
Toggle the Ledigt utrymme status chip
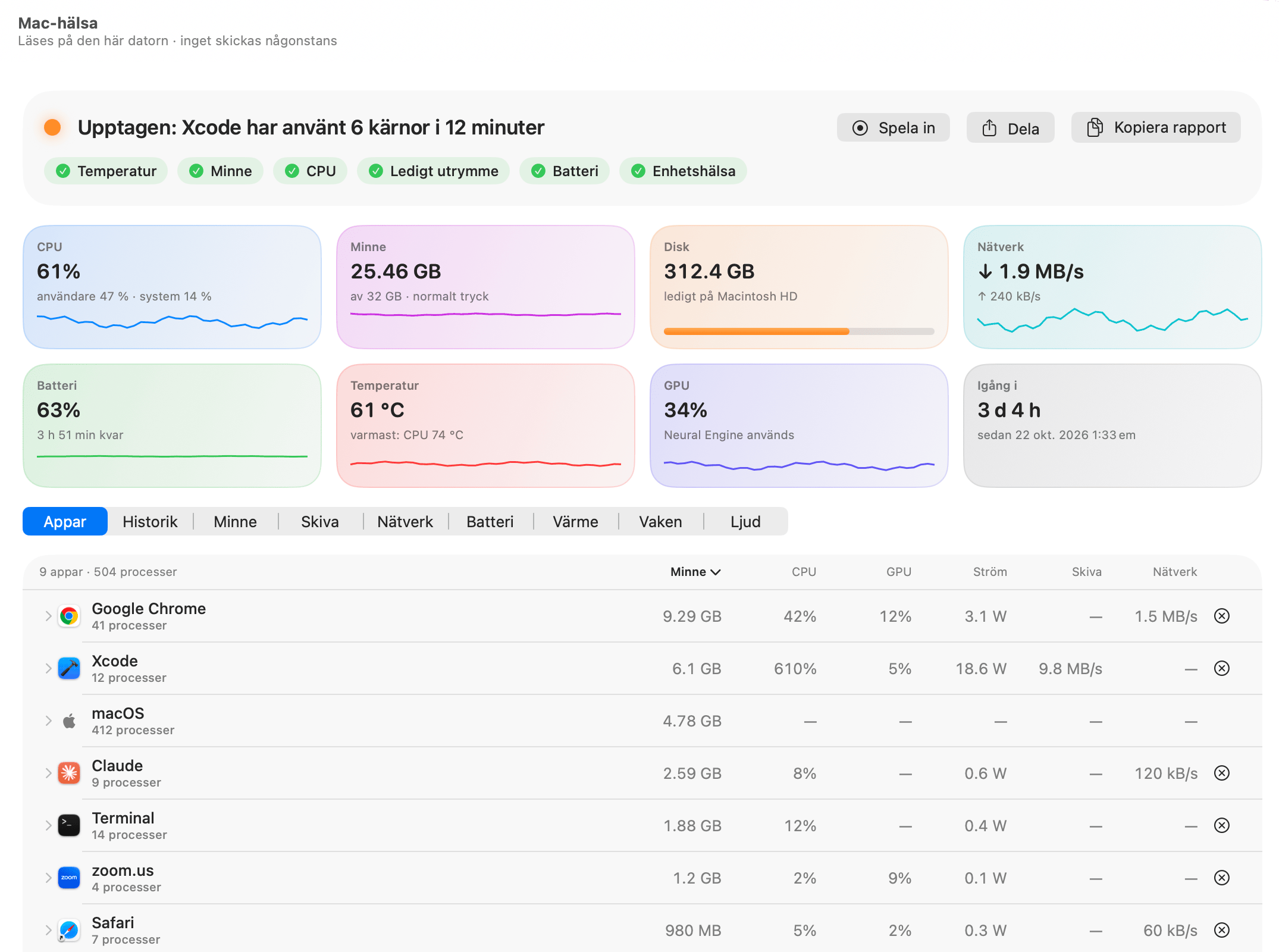pos(433,171)
